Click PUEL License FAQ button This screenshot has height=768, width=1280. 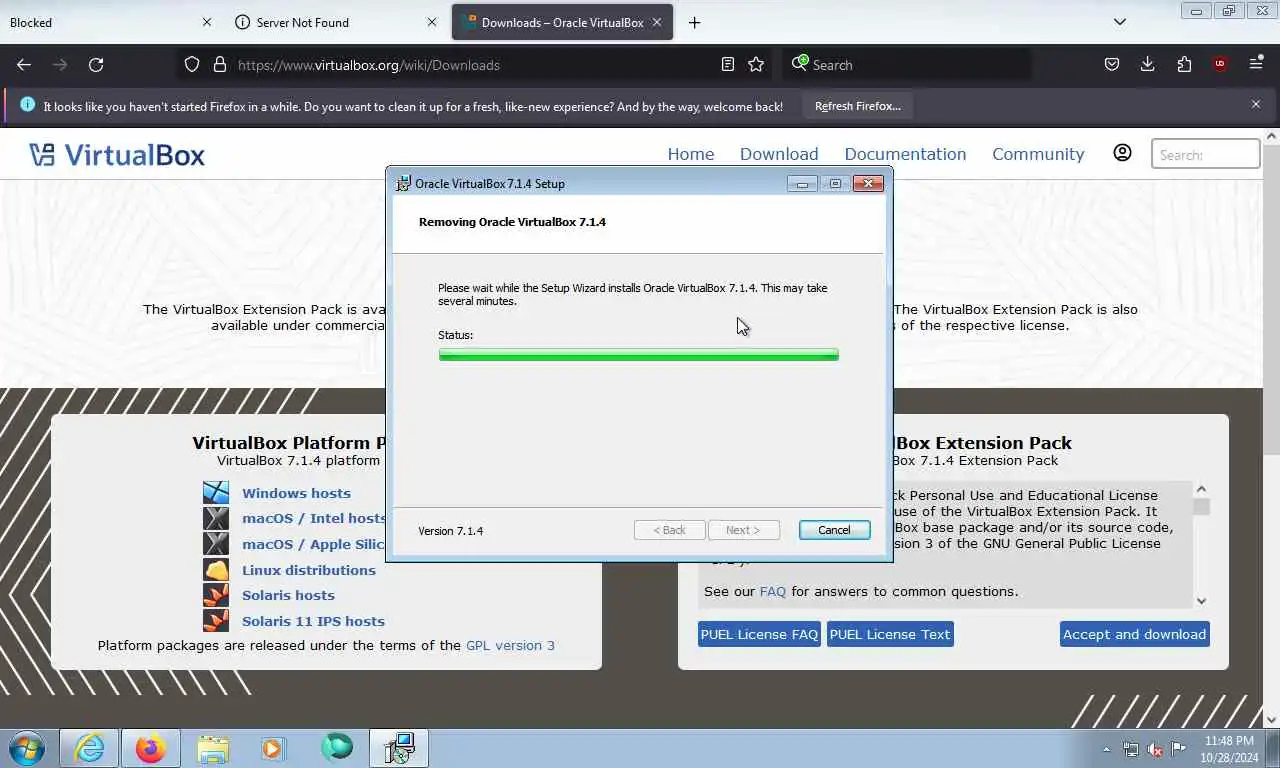pyautogui.click(x=759, y=634)
